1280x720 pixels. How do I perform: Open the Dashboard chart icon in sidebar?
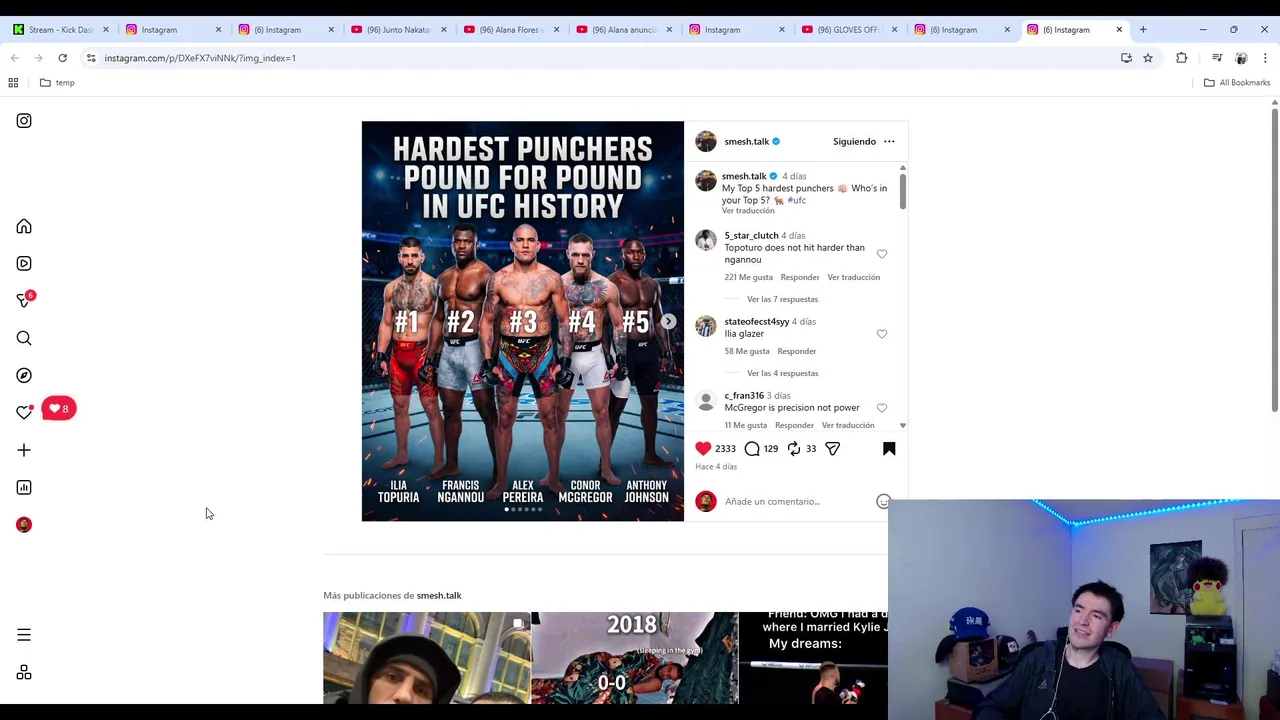click(x=24, y=488)
